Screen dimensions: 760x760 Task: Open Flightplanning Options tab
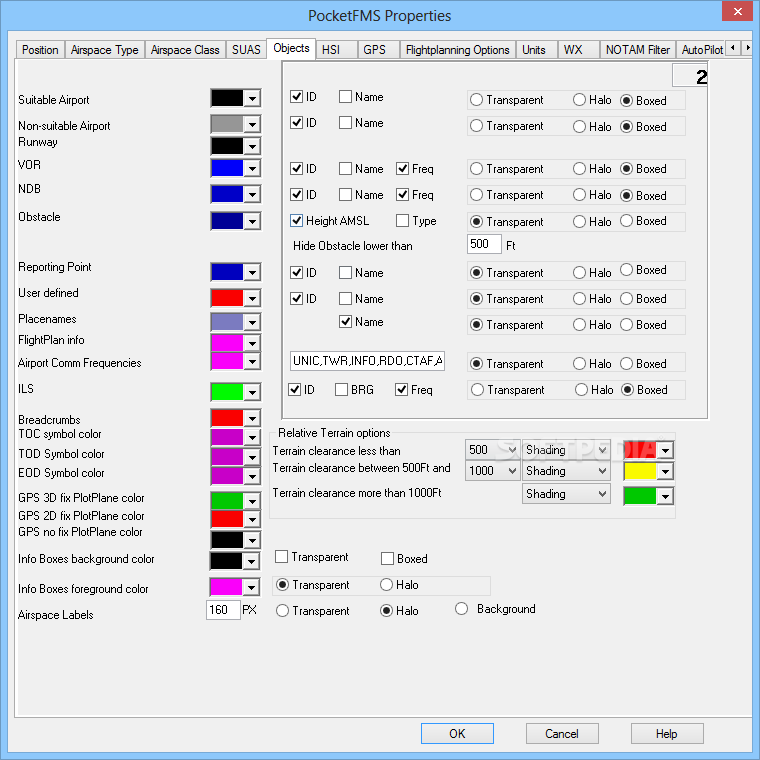click(458, 50)
